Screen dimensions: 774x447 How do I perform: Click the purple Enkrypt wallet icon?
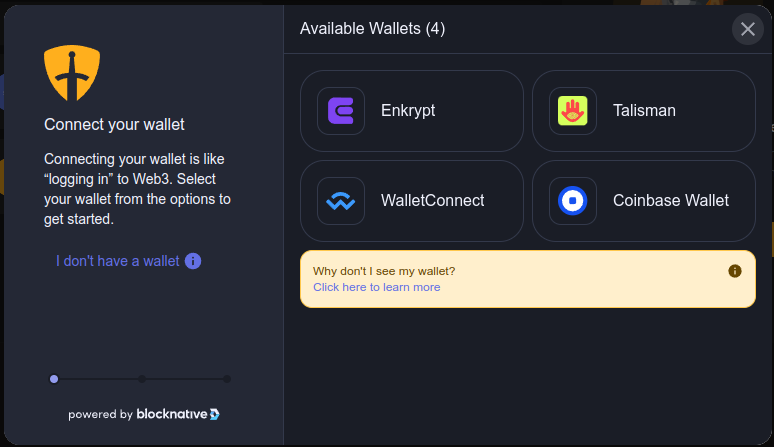pos(341,111)
